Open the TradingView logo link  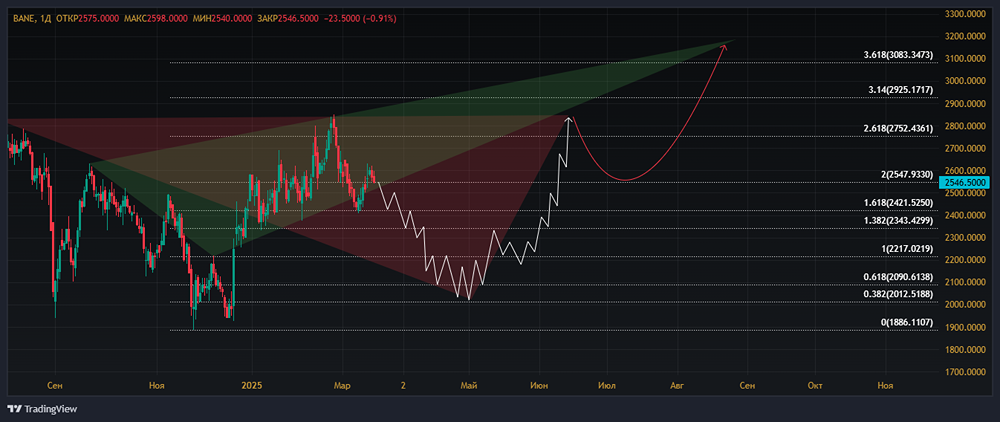tap(41, 409)
